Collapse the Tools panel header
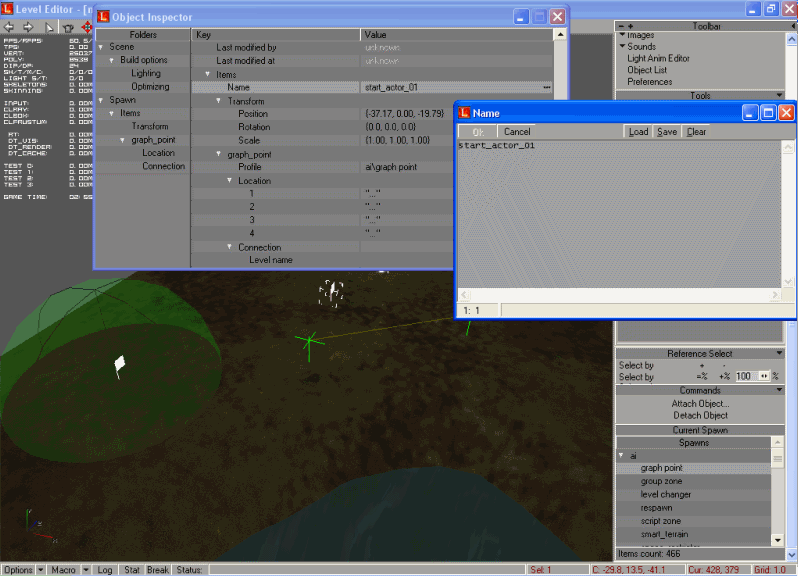This screenshot has width=798, height=576. coord(779,95)
